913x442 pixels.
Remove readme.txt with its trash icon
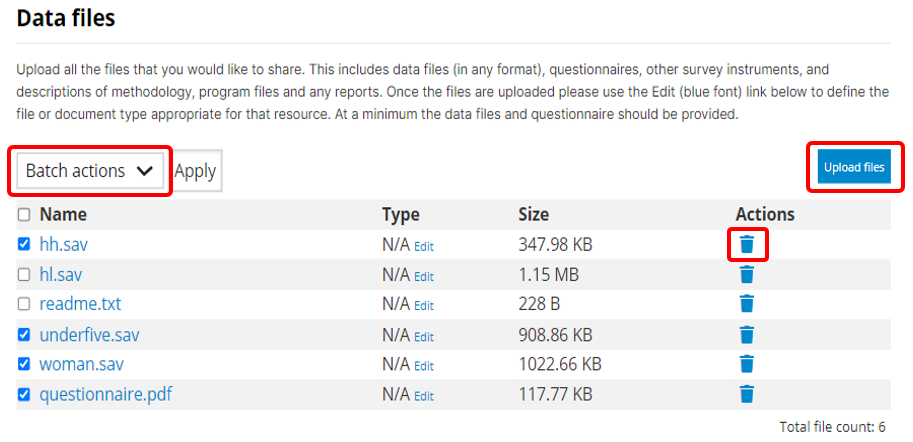[746, 303]
